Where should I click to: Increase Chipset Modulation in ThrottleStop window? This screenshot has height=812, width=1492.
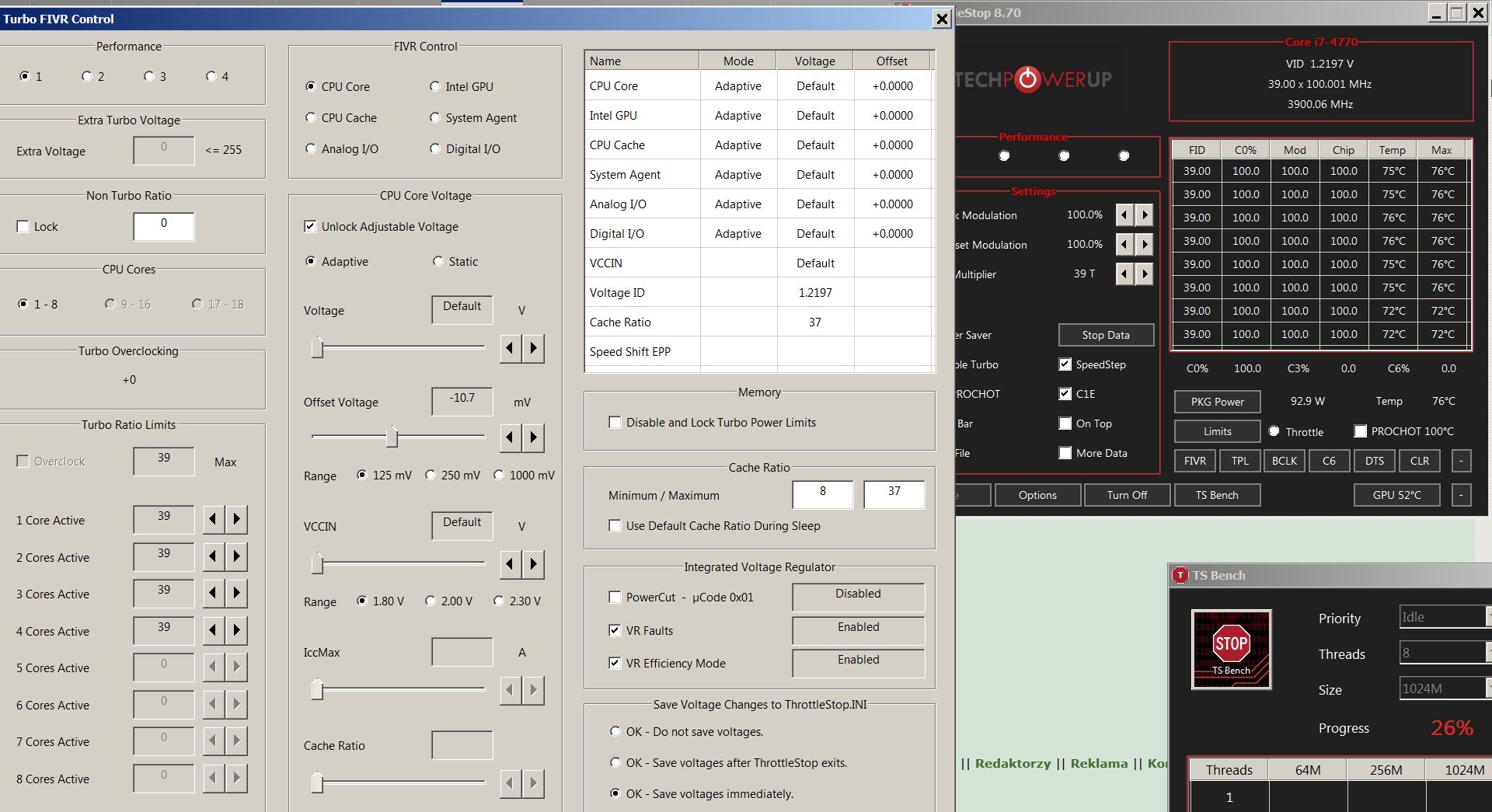point(1144,245)
